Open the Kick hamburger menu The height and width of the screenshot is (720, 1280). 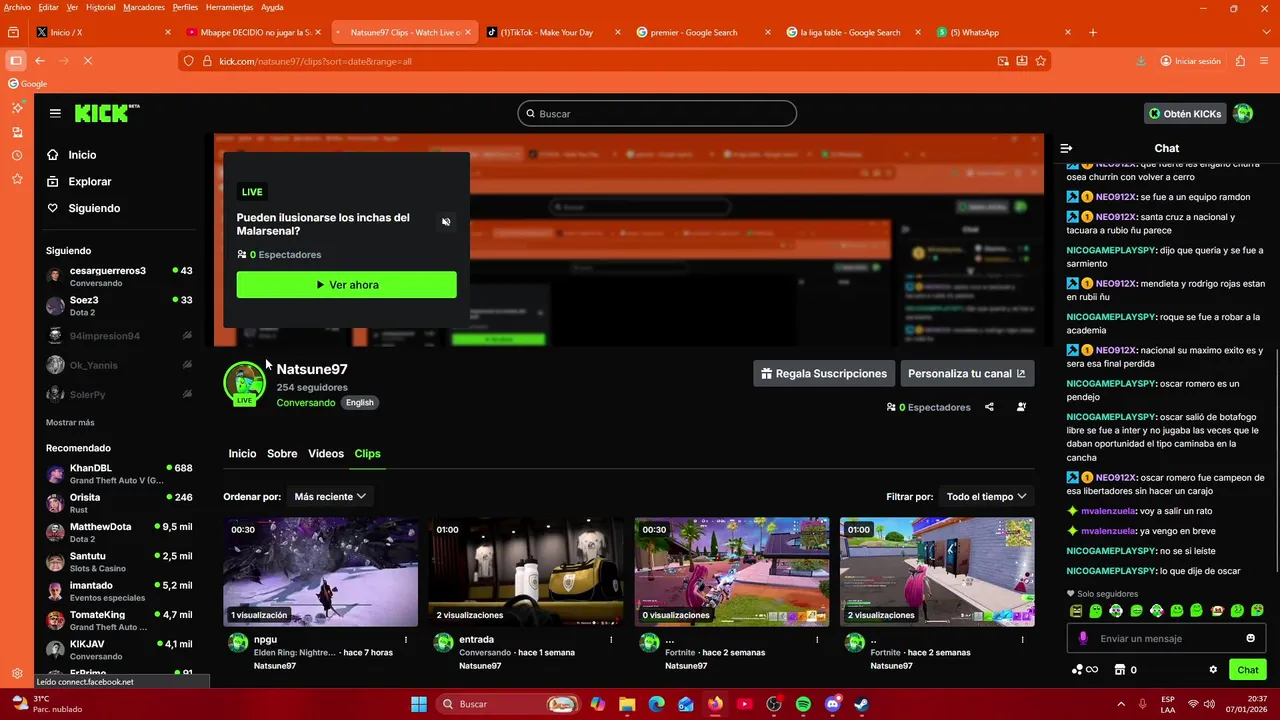coord(55,113)
